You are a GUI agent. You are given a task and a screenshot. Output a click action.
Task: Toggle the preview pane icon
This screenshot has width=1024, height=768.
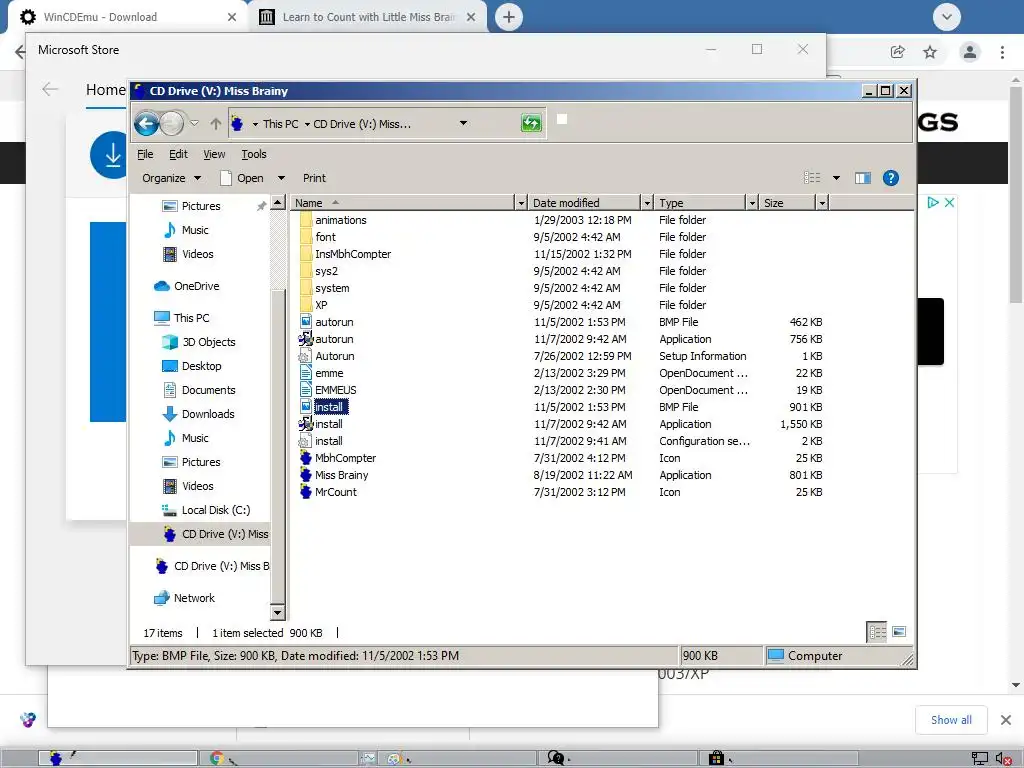point(863,178)
